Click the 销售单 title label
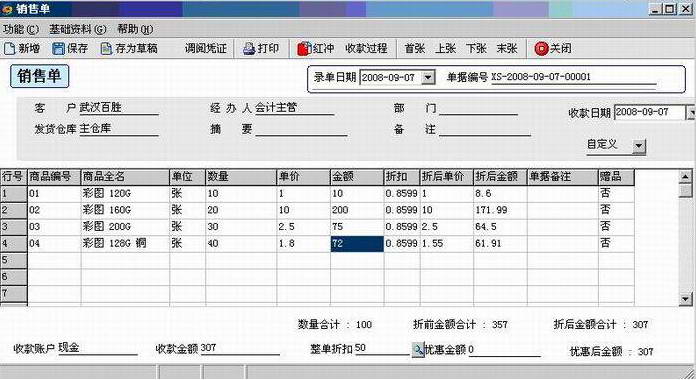Viewport: 696px width, 380px height. [39, 76]
